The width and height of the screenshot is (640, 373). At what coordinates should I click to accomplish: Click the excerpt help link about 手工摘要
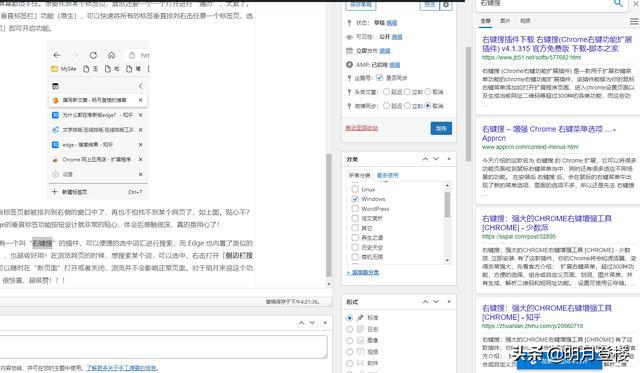[x=122, y=368]
